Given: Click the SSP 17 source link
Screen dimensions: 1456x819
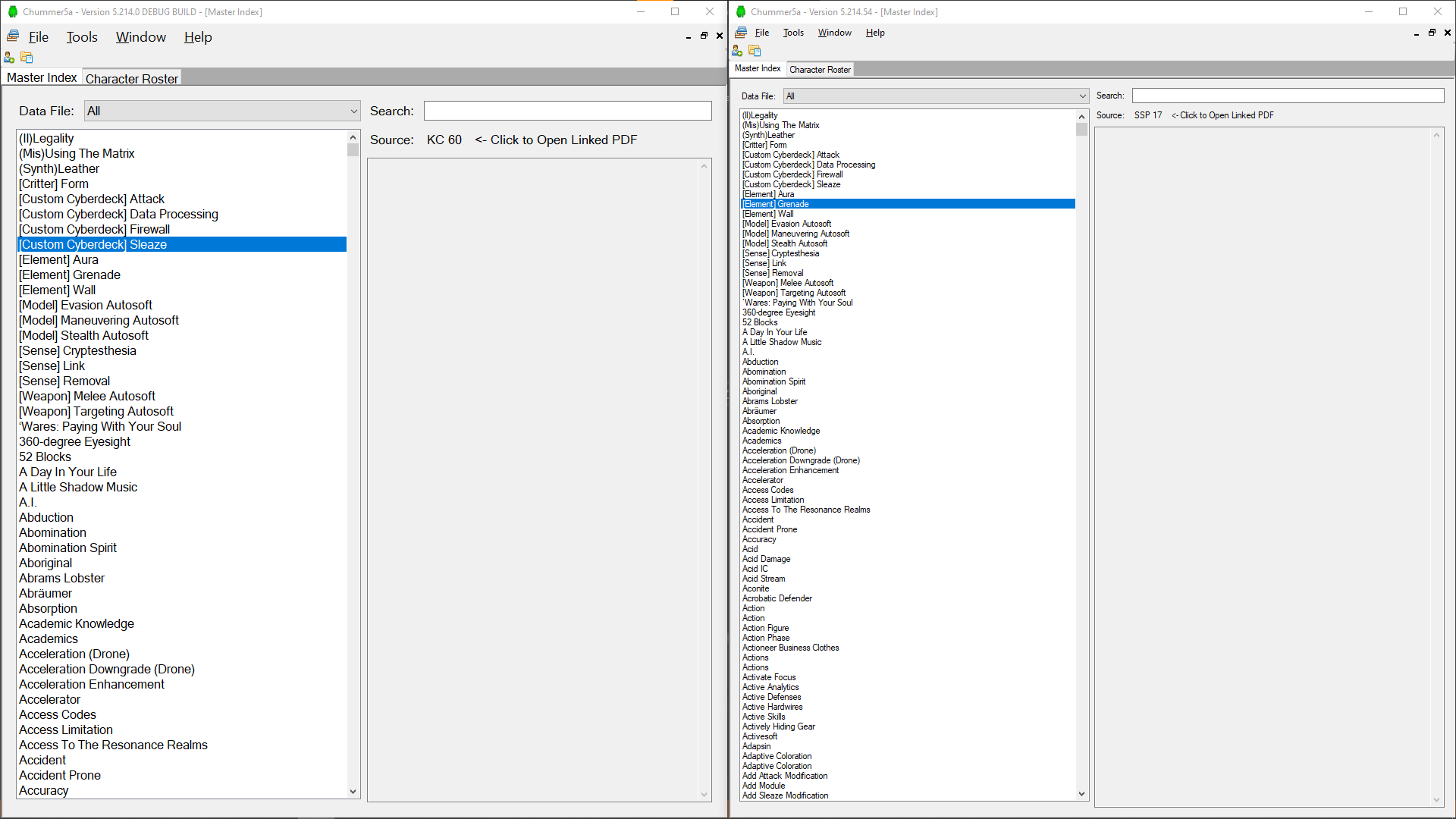Looking at the screenshot, I should coord(1147,115).
